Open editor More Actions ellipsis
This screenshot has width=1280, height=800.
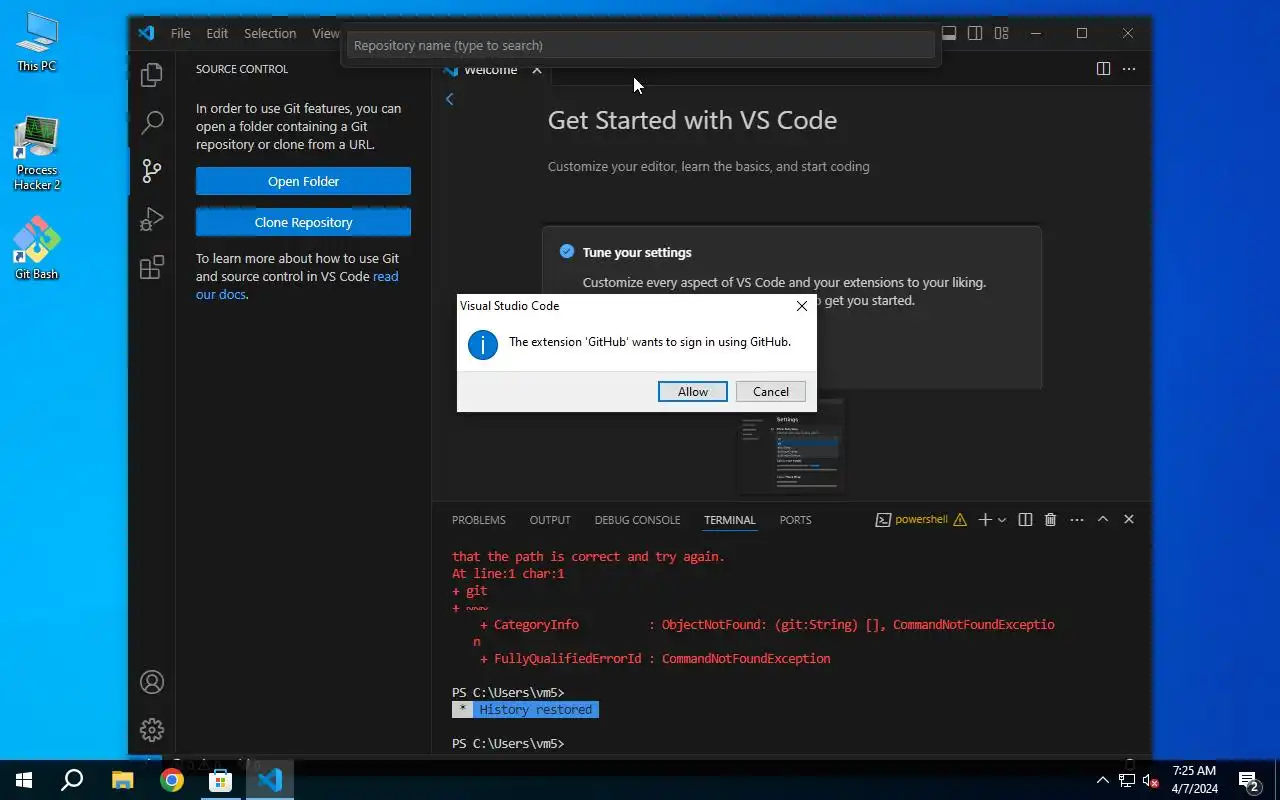pyautogui.click(x=1129, y=69)
